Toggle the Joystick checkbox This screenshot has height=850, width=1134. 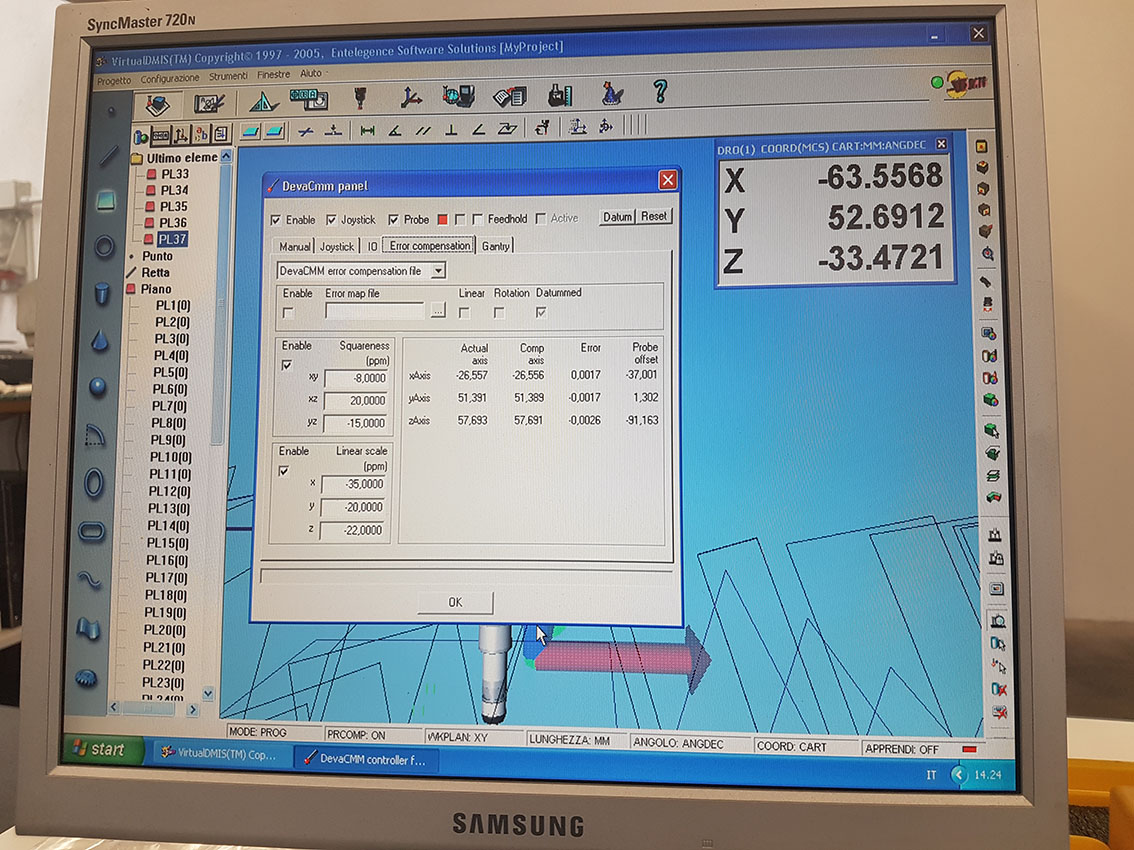(x=331, y=219)
